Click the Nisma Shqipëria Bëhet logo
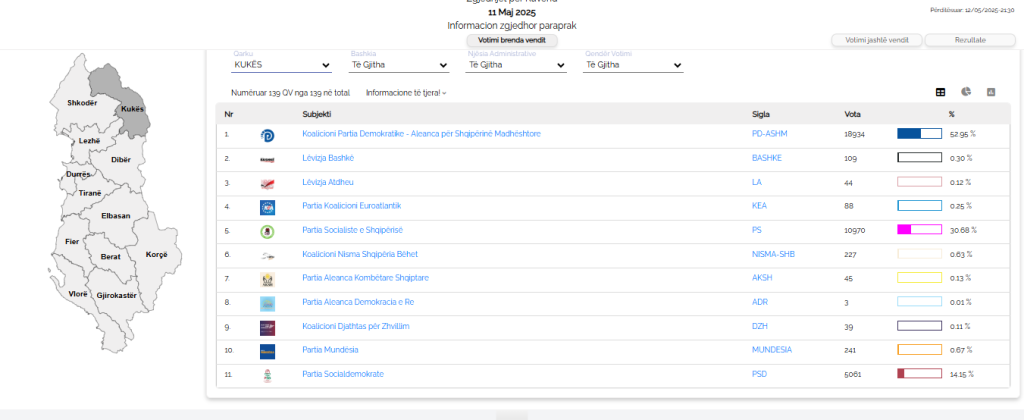The image size is (1024, 420). 267,256
